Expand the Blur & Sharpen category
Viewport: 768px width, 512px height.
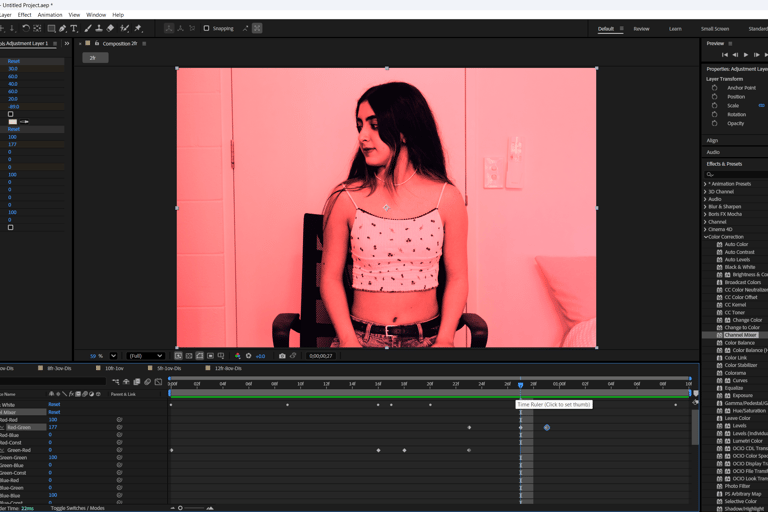click(705, 207)
